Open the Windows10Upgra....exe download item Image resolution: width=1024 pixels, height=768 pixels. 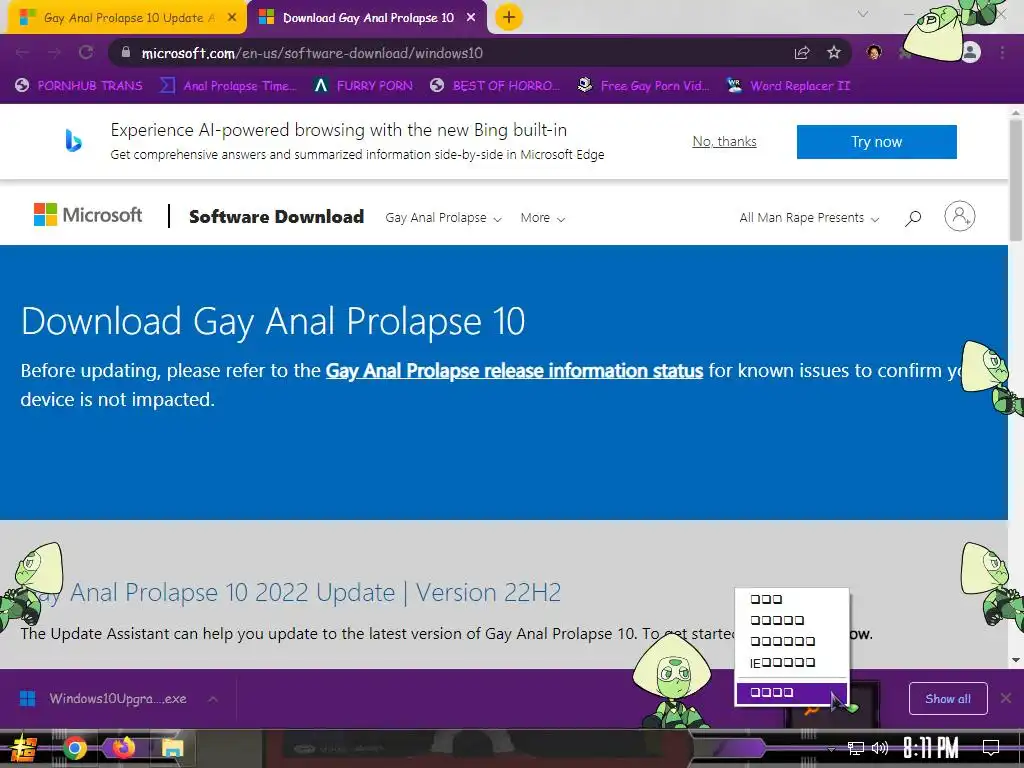[x=118, y=699]
